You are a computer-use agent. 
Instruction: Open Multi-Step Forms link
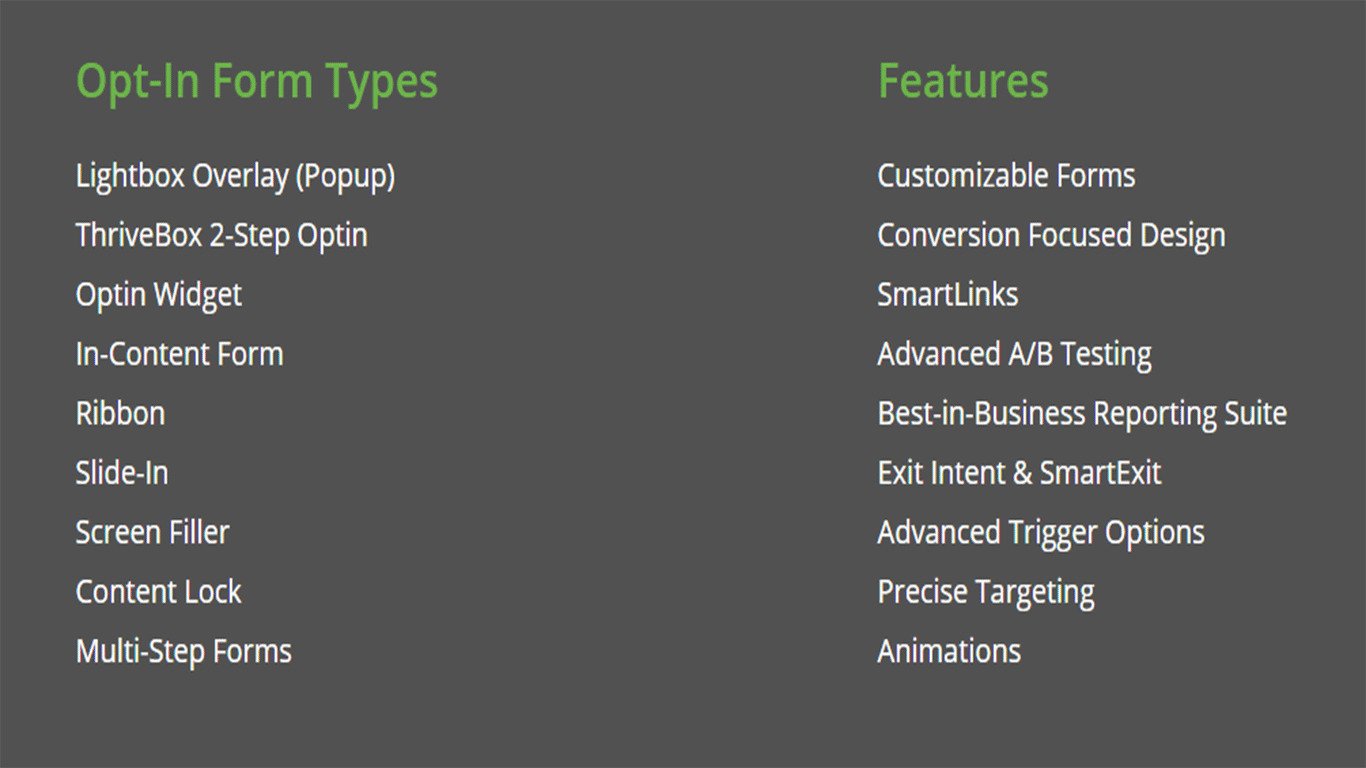(x=184, y=652)
